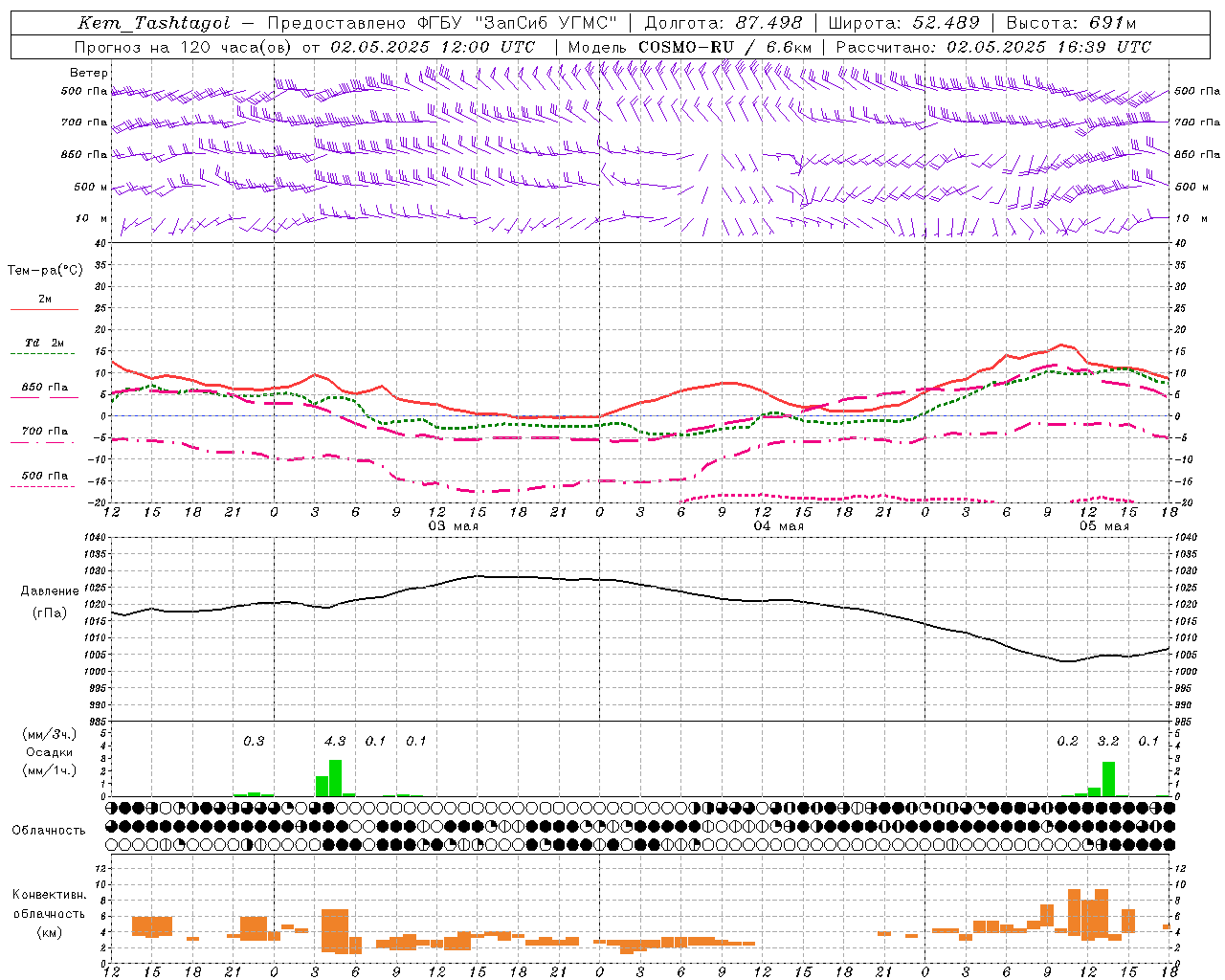
Task: Click the tallest green bar below 4.3
Action: (x=335, y=778)
